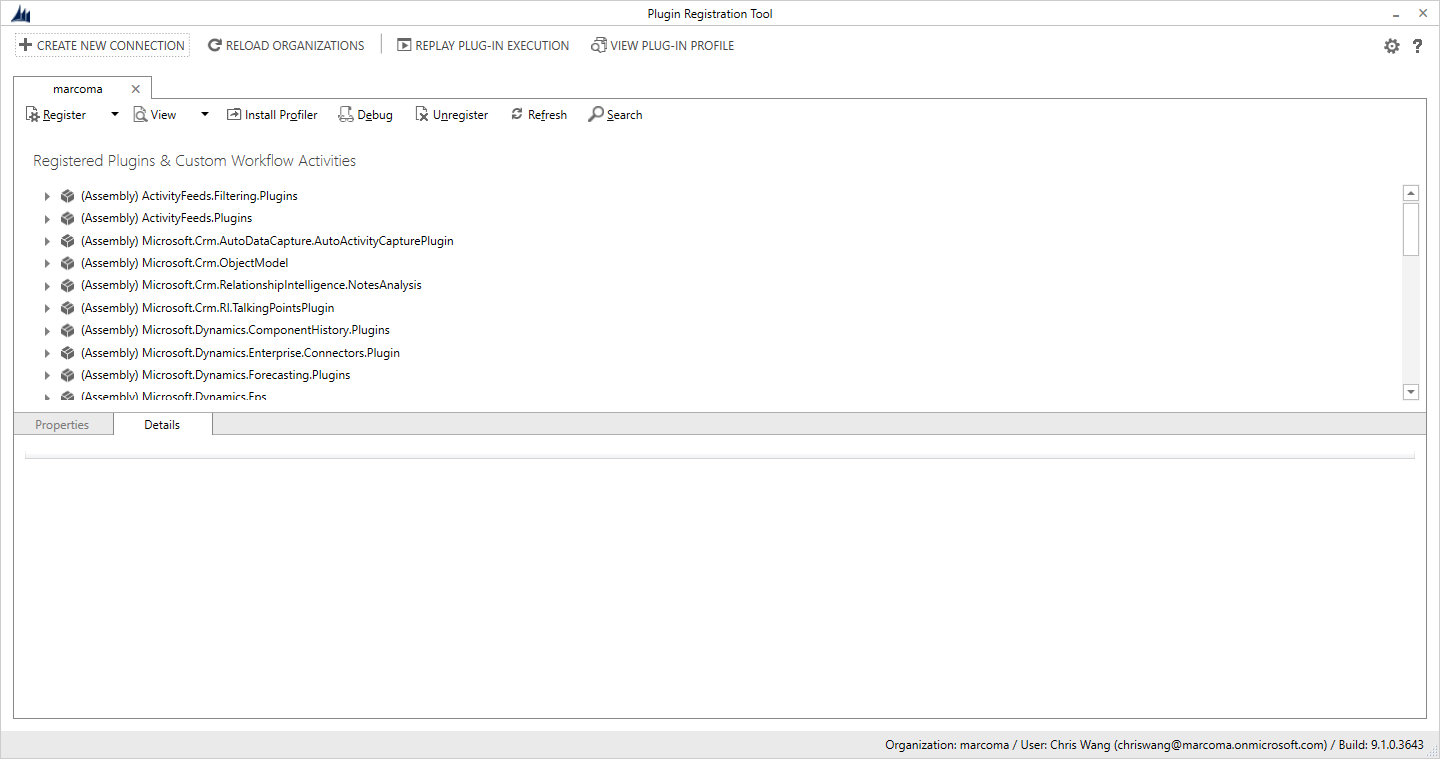Image resolution: width=1440 pixels, height=759 pixels.
Task: Select the Microsoft.Dynamics.Forecasting.Plugins row text
Action: point(215,375)
